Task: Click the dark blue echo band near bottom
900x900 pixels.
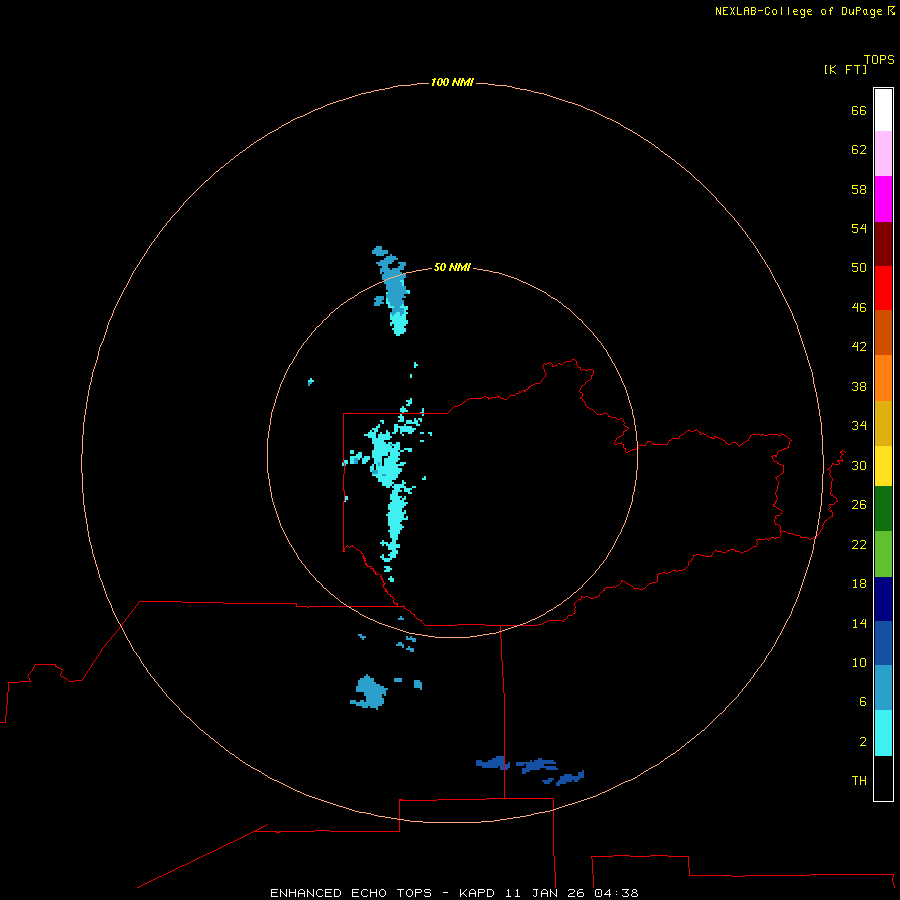Action: pos(530,770)
